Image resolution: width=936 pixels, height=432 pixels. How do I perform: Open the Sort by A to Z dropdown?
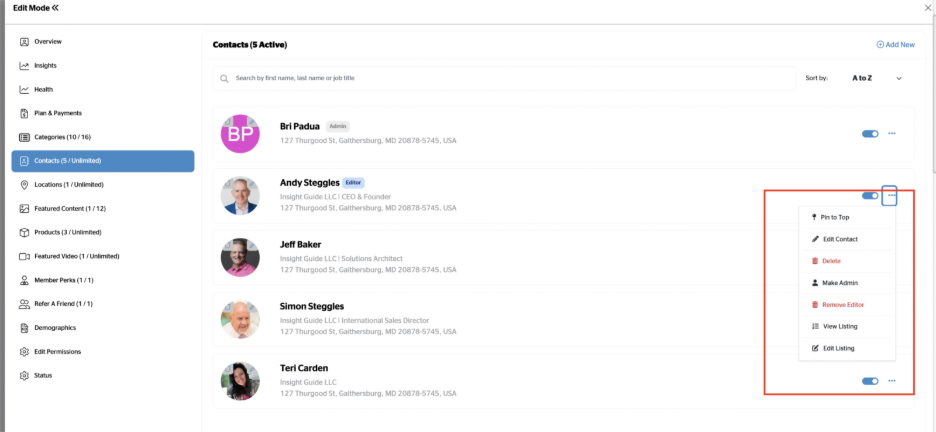coord(876,77)
